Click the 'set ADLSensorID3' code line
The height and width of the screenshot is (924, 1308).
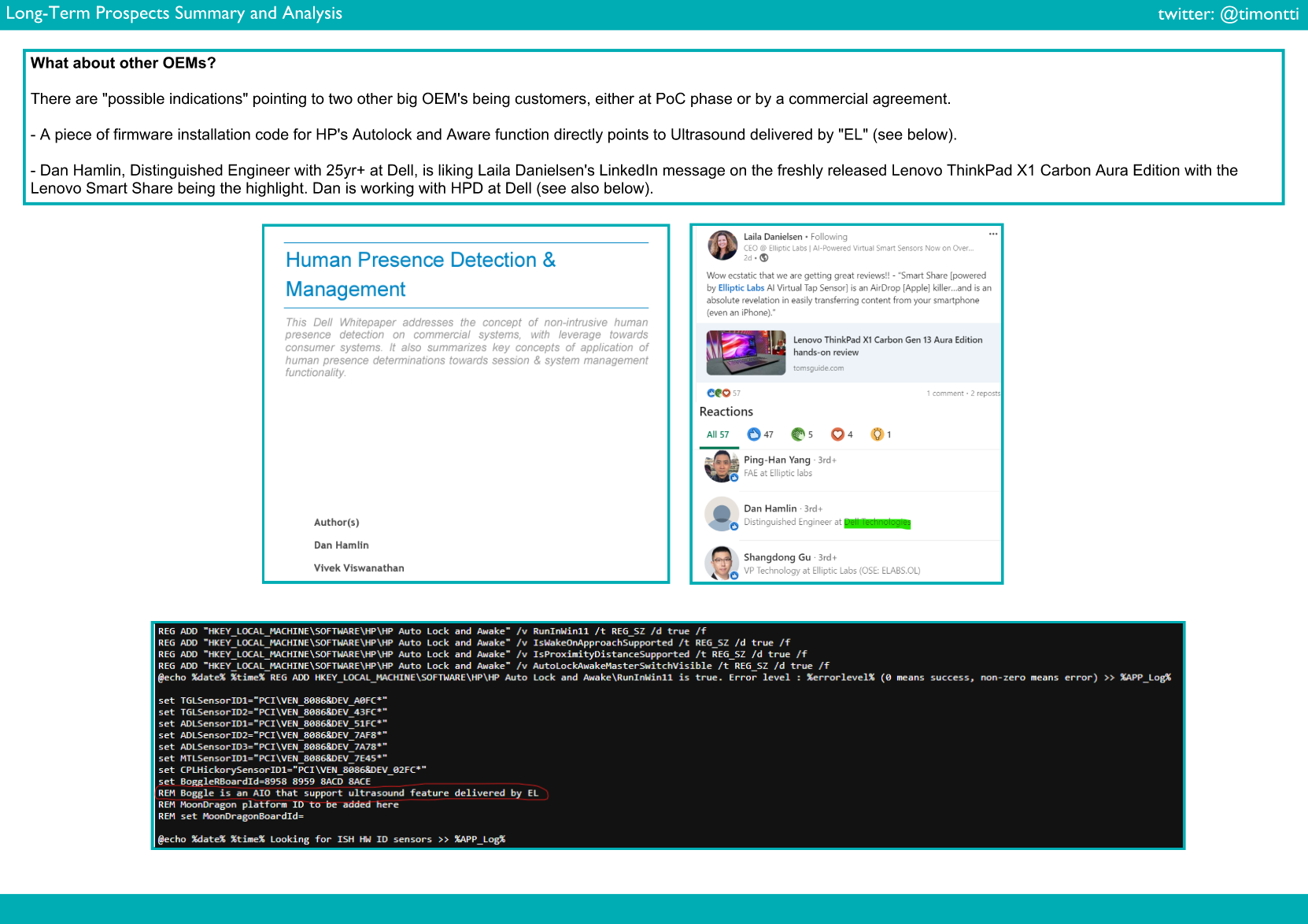tap(272, 747)
